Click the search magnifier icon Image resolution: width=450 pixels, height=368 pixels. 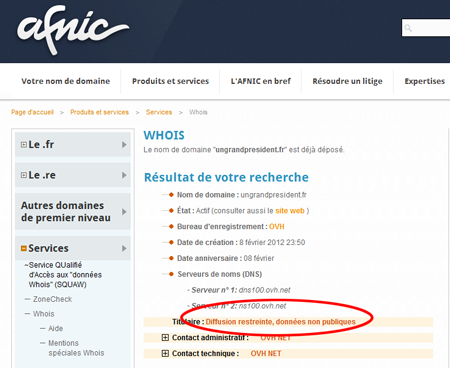tap(408, 28)
